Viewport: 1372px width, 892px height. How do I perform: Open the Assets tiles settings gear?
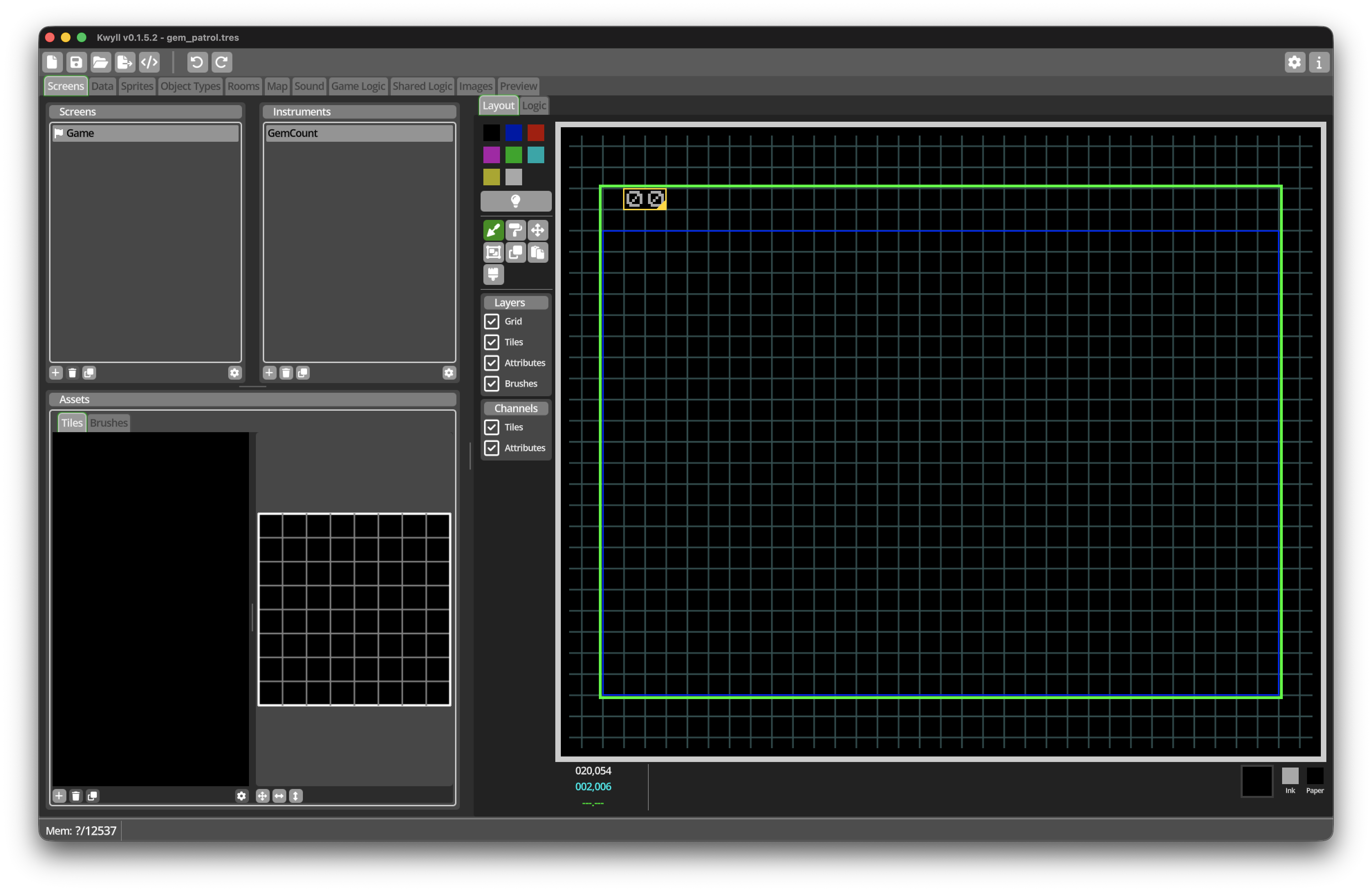coord(242,796)
